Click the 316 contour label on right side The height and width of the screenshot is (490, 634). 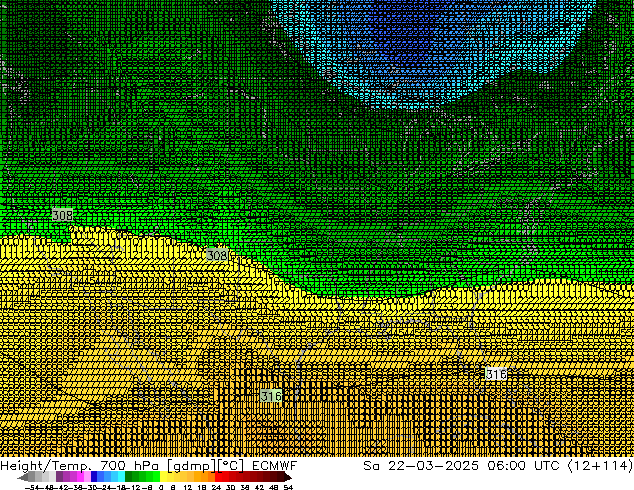point(495,373)
